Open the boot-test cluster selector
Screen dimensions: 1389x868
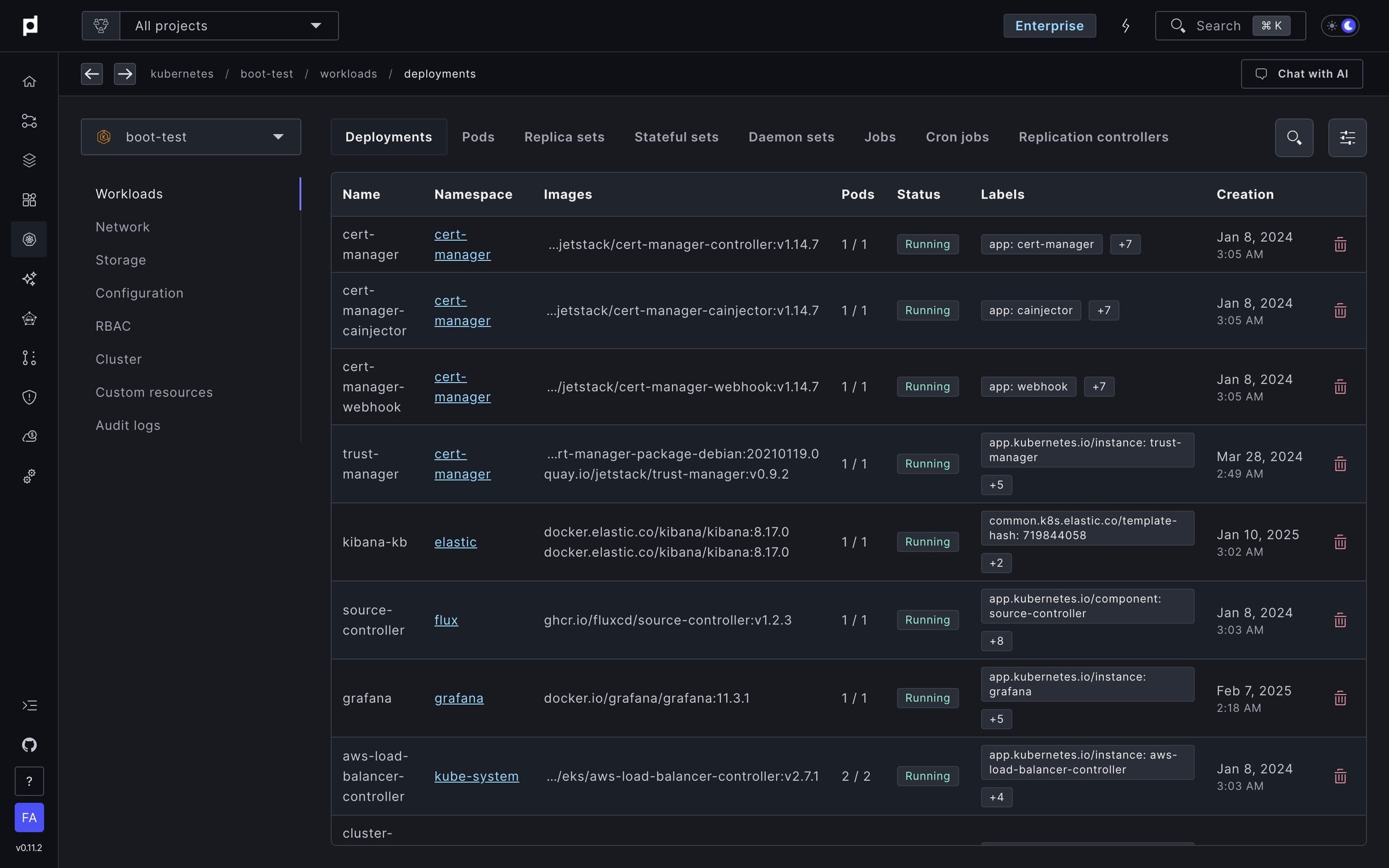pos(191,137)
